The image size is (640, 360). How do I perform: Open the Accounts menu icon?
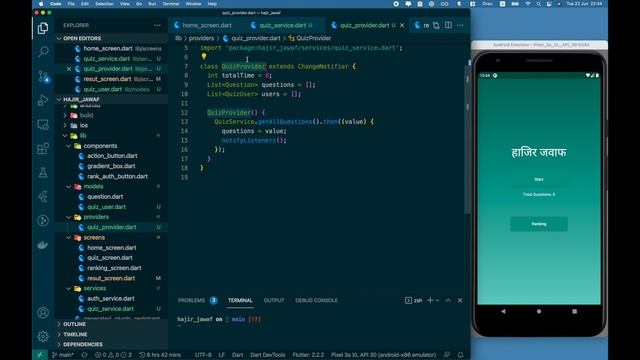pyautogui.click(x=43, y=313)
